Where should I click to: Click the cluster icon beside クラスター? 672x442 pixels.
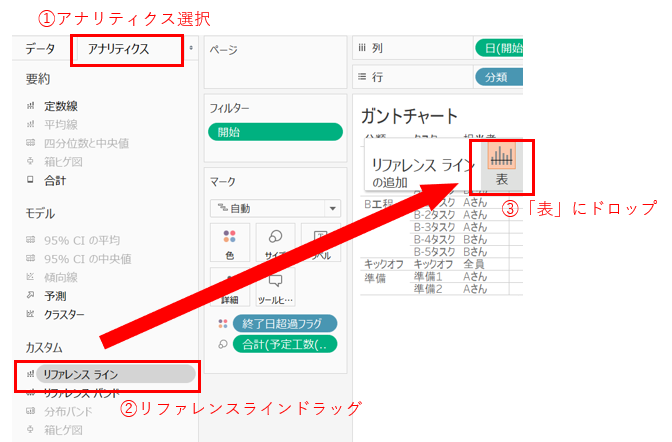(30, 314)
